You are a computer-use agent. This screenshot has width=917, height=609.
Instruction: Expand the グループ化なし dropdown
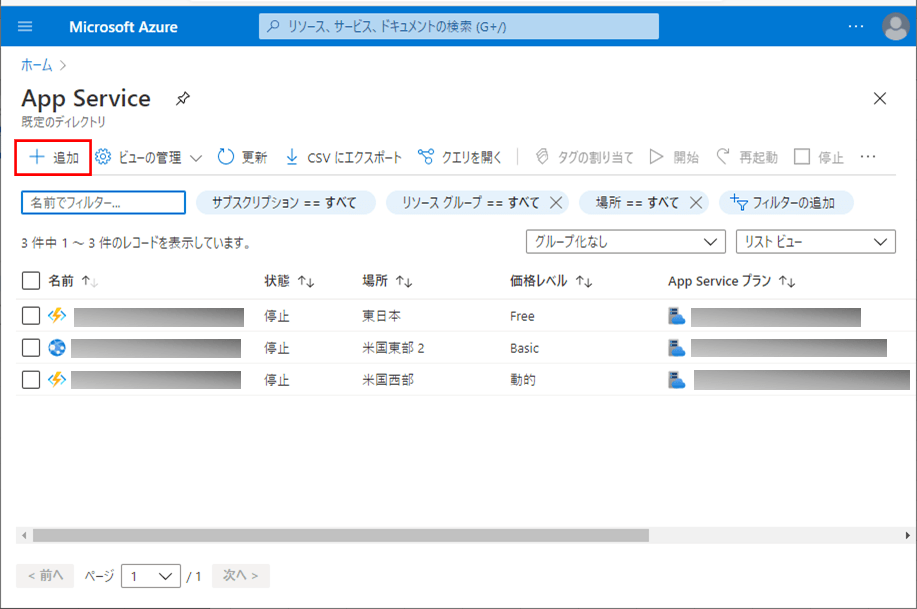pos(625,241)
